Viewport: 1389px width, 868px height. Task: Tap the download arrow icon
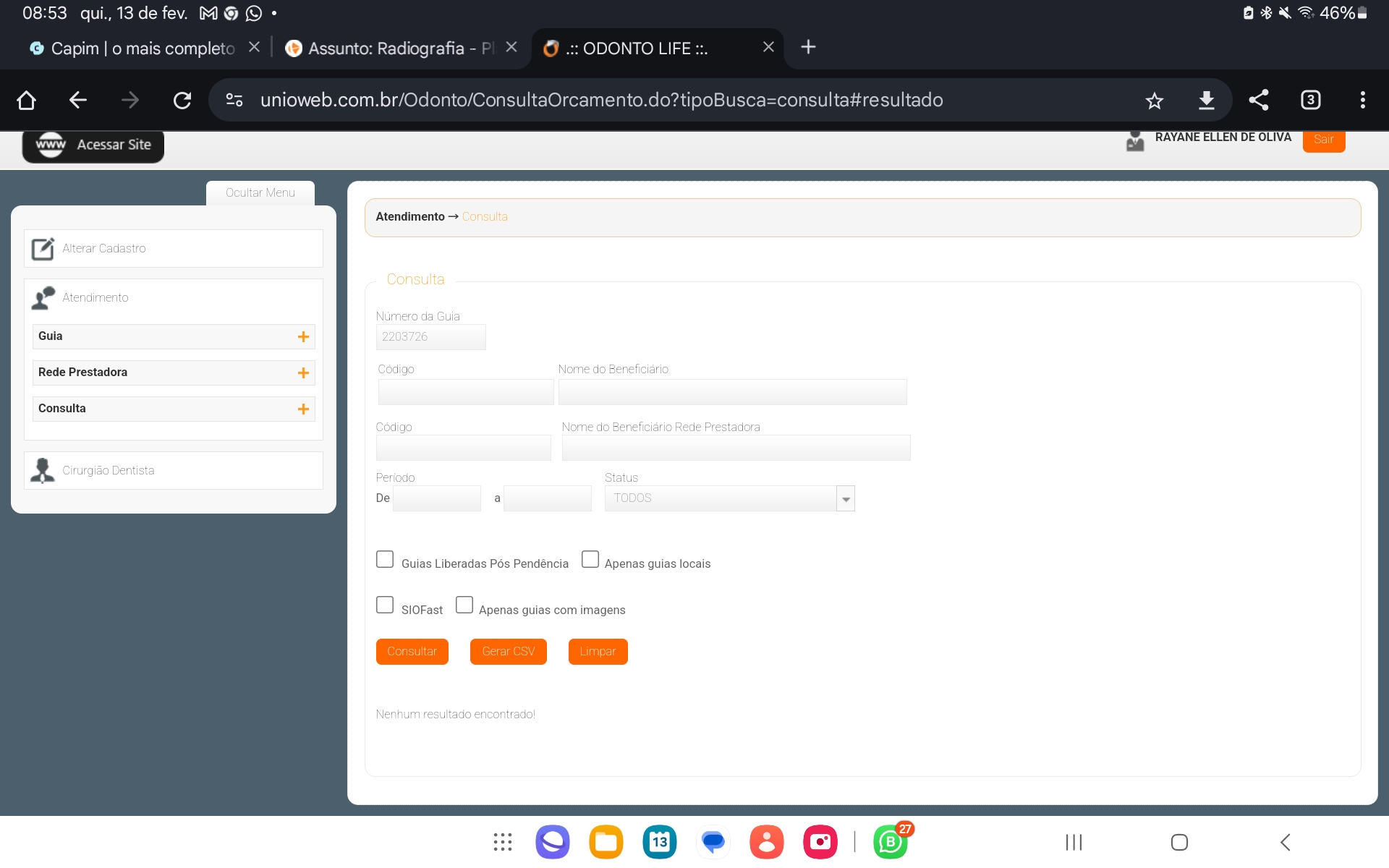(x=1206, y=101)
